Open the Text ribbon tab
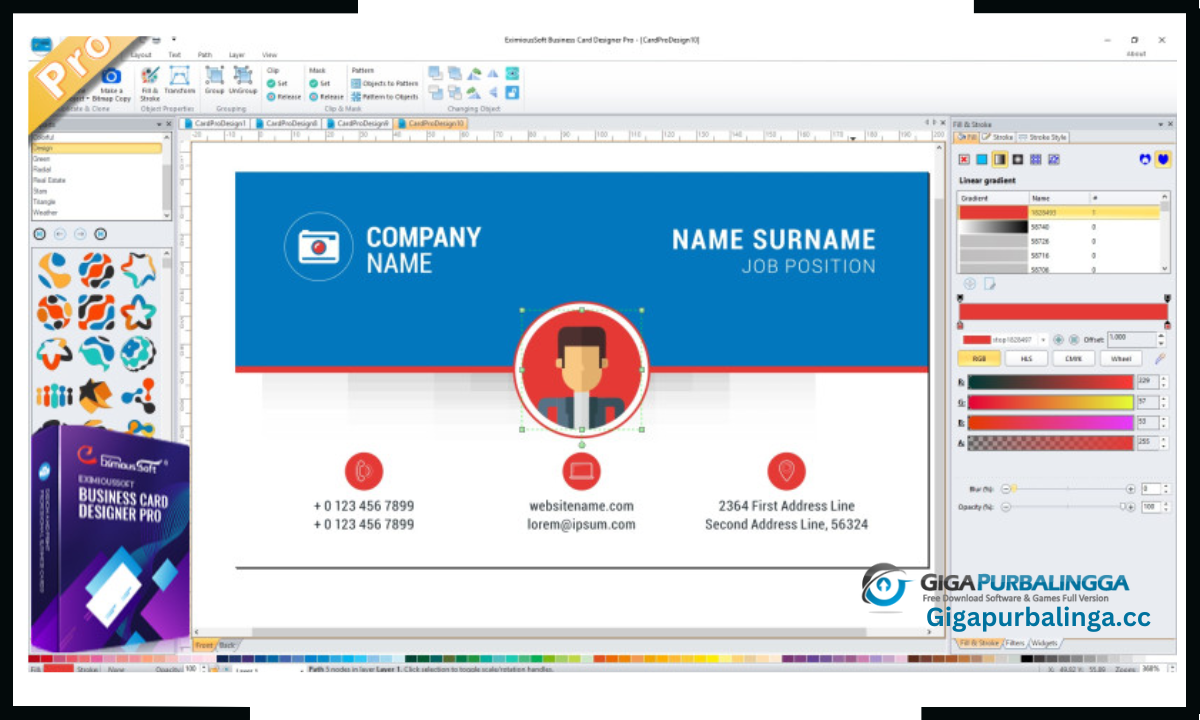Image resolution: width=1200 pixels, height=720 pixels. [x=175, y=55]
